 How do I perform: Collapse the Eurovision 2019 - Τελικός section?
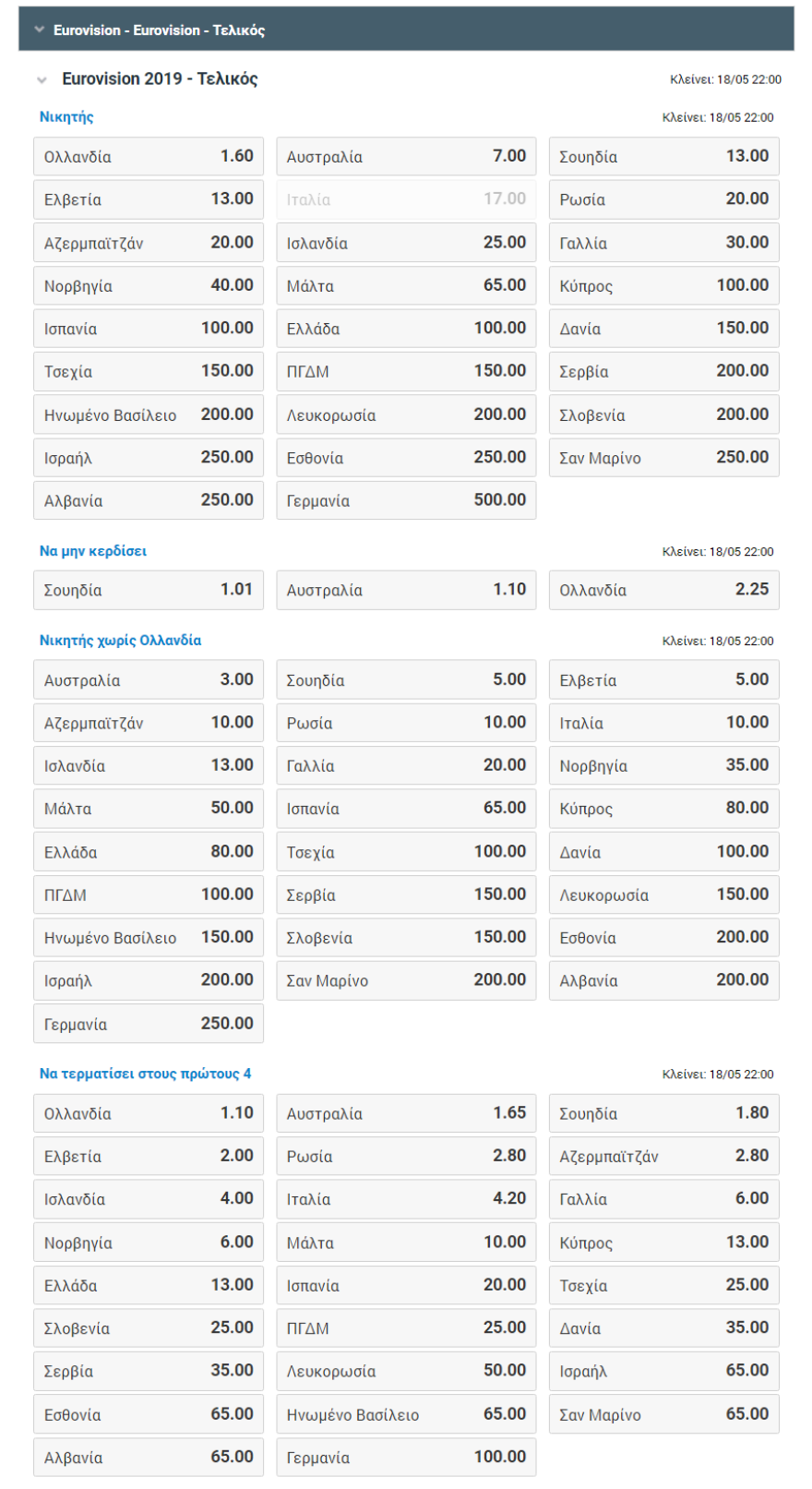click(x=42, y=80)
